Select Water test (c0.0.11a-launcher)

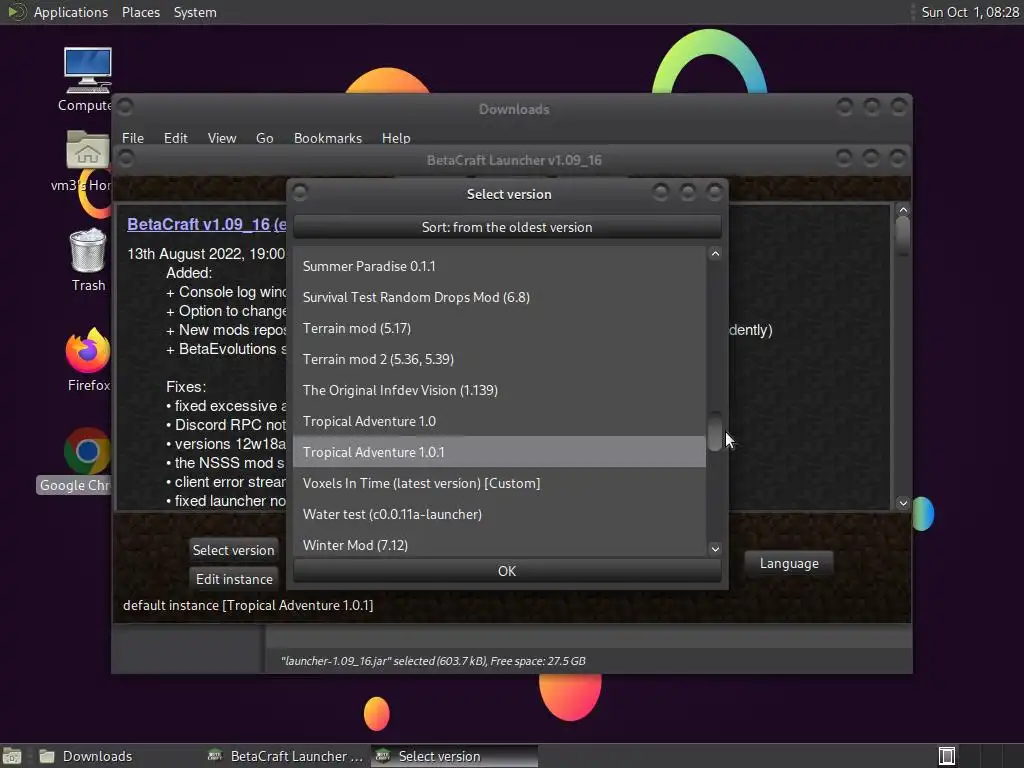pos(499,514)
